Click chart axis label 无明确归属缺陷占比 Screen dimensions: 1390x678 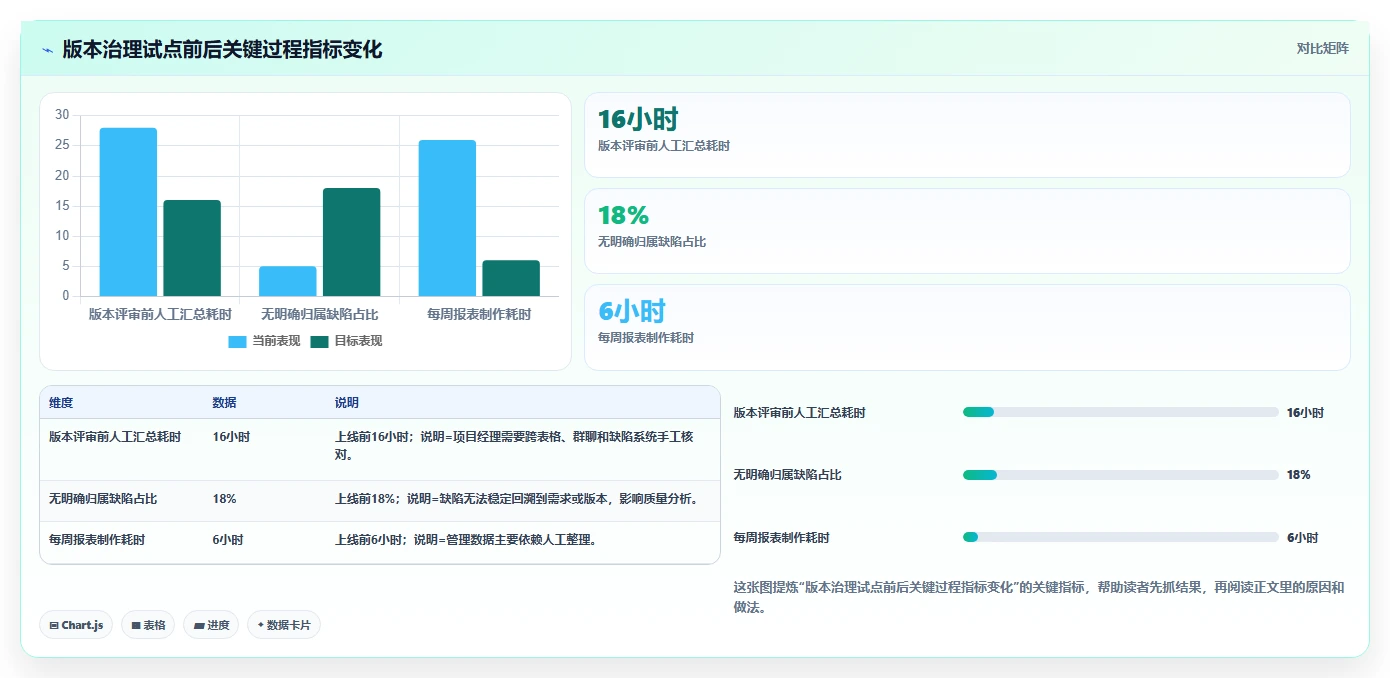319,314
